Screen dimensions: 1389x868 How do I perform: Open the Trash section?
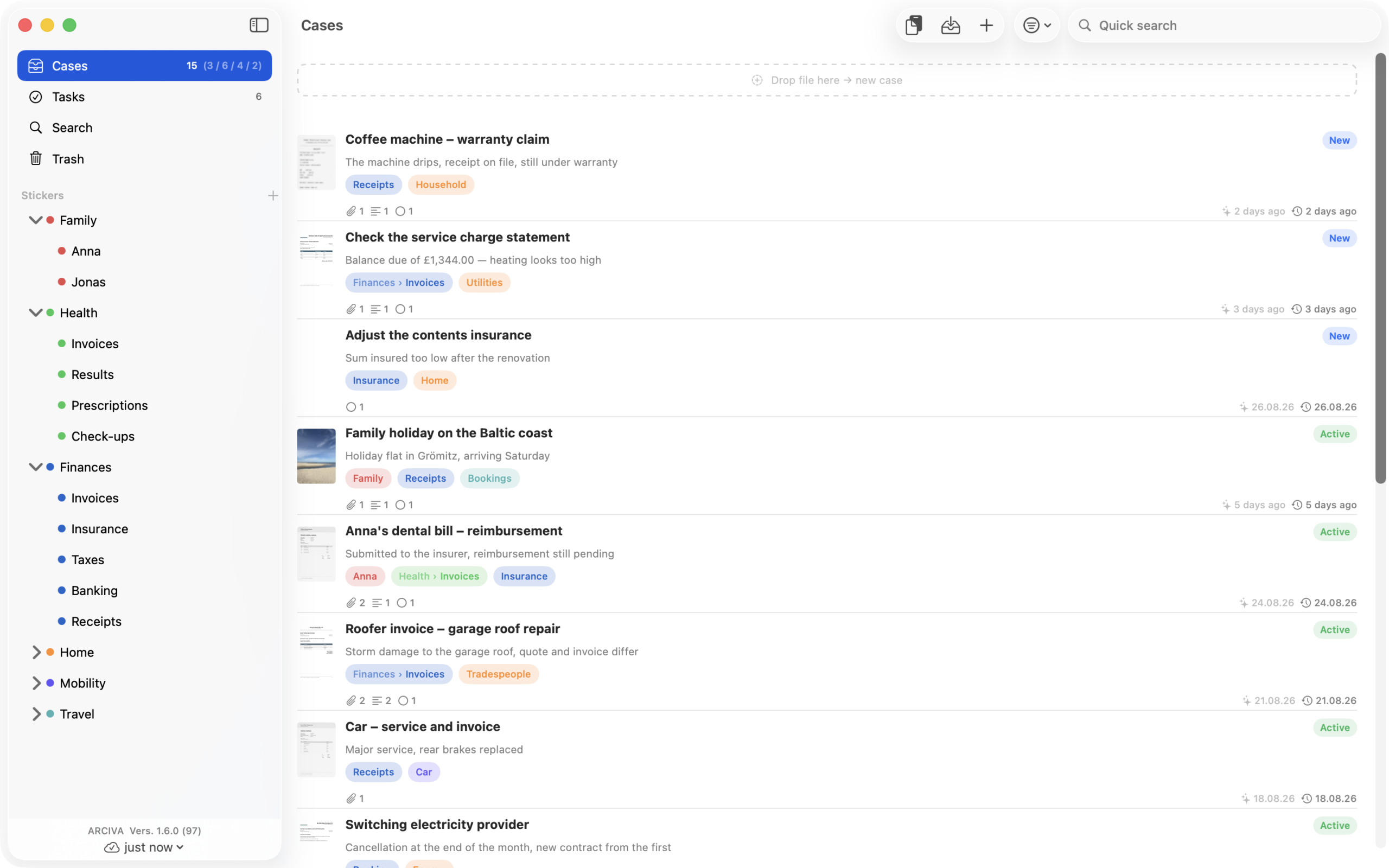pos(145,158)
